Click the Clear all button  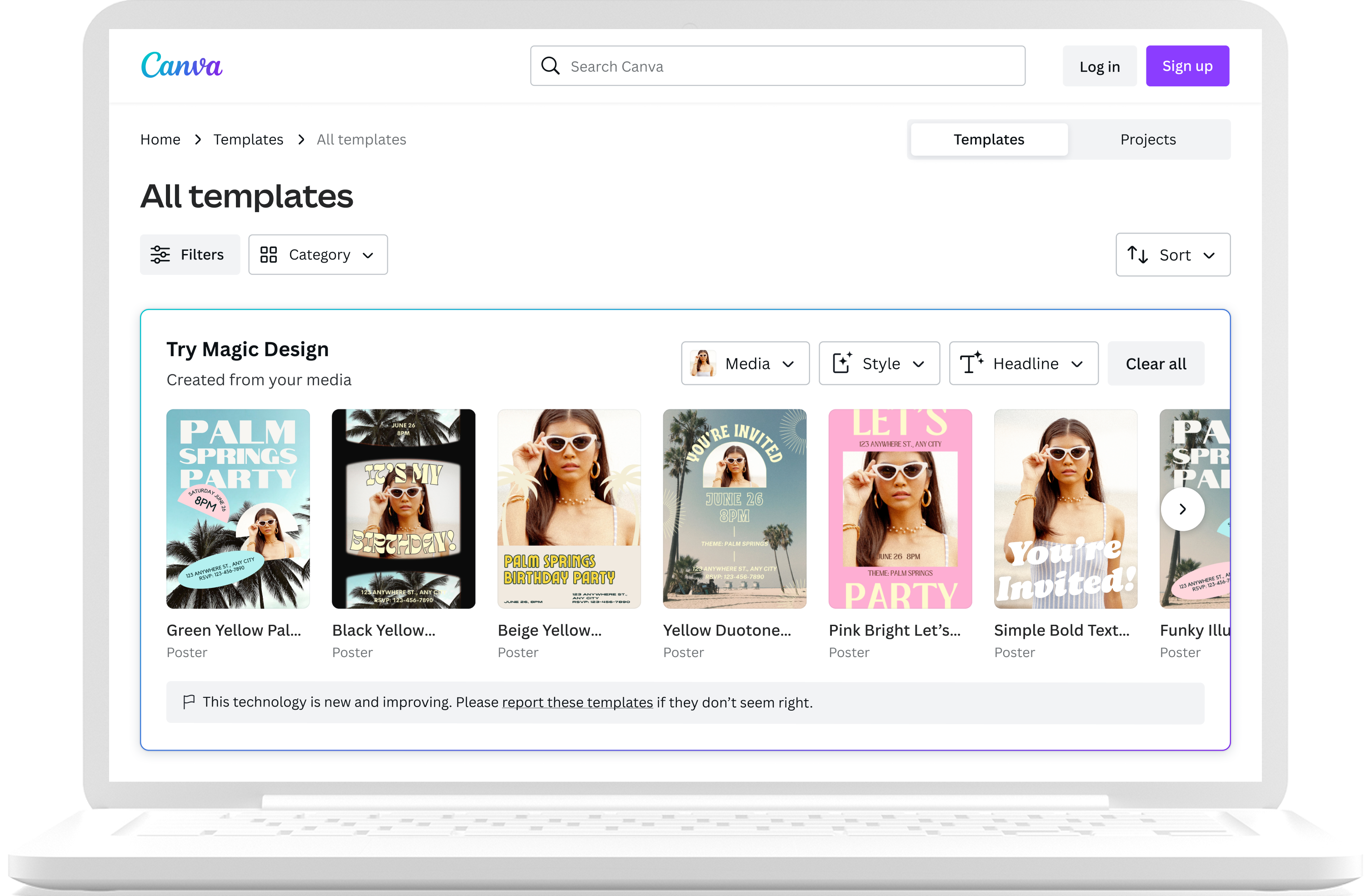pyautogui.click(x=1156, y=363)
